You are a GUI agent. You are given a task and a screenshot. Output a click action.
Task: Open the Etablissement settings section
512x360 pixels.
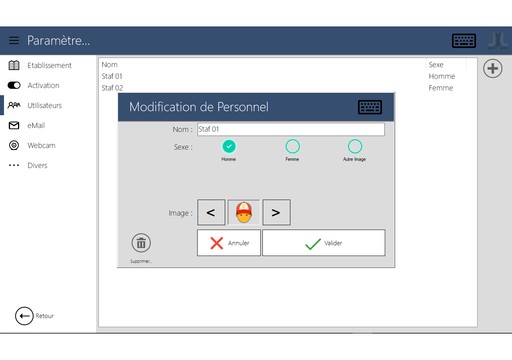tap(49, 65)
